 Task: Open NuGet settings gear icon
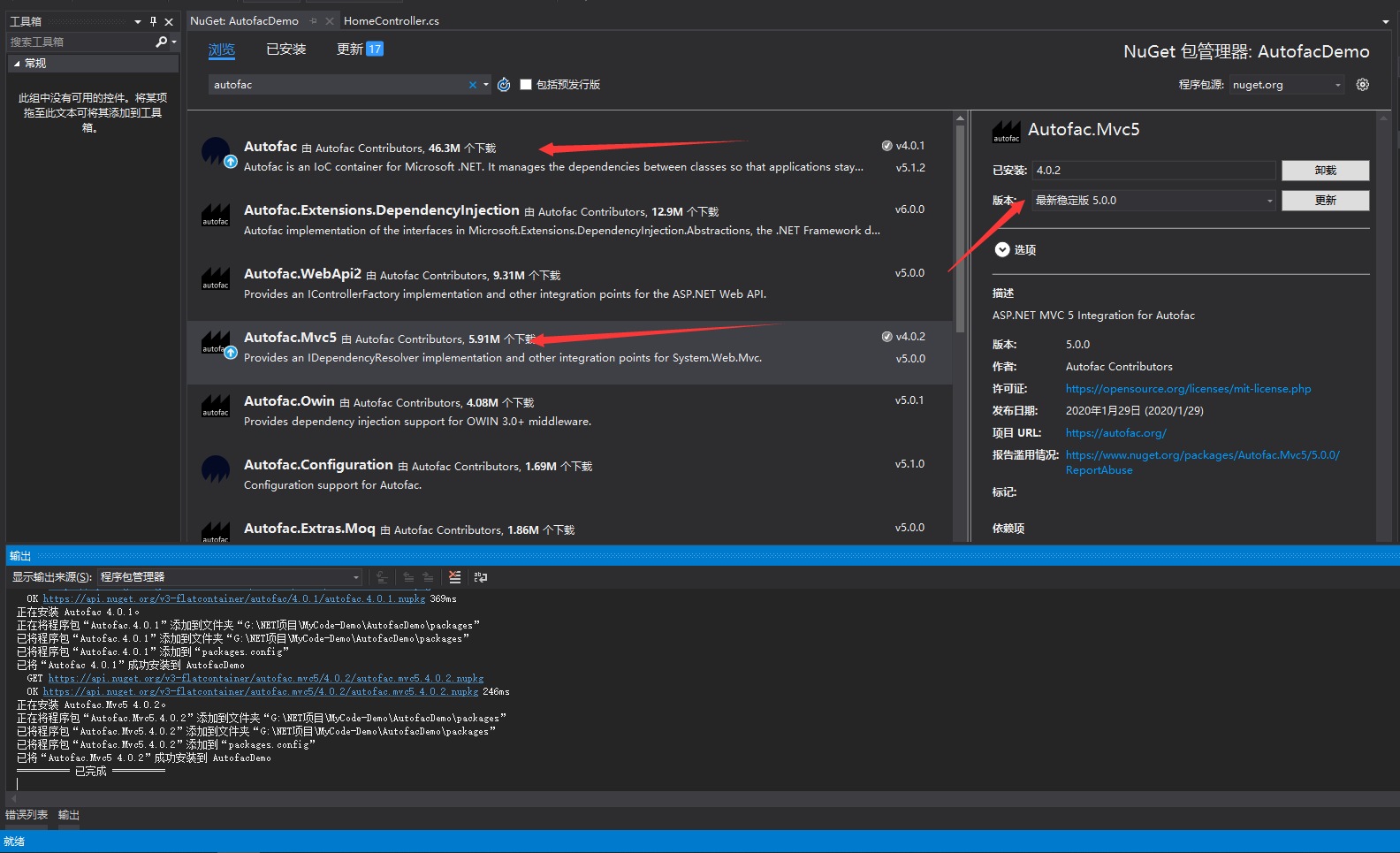point(1363,85)
